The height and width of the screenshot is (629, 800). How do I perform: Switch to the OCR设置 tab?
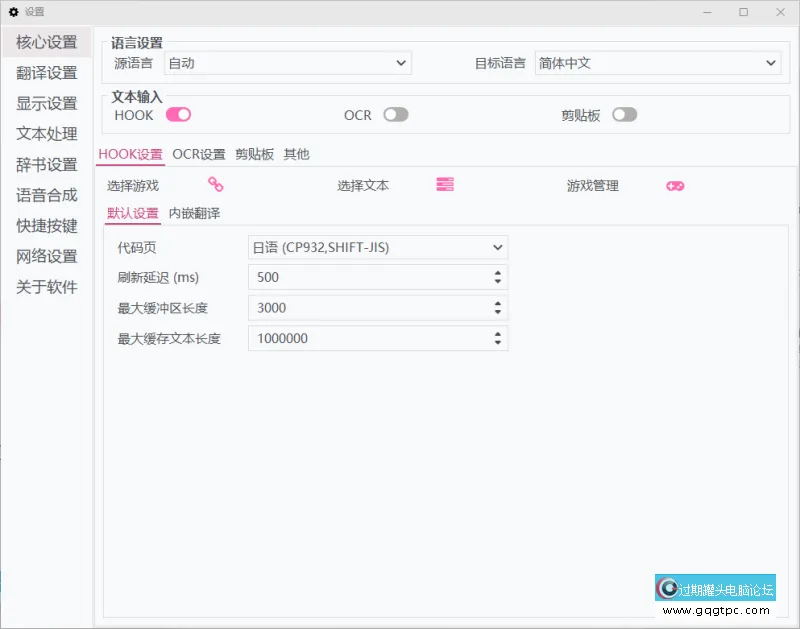[x=199, y=154]
